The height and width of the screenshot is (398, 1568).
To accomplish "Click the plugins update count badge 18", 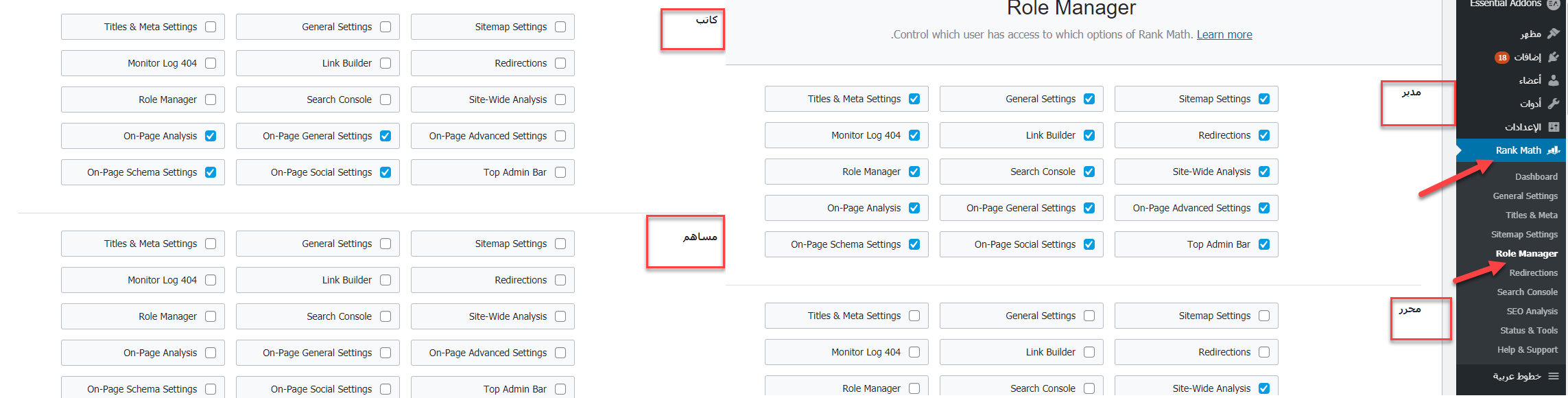I will pos(1502,58).
